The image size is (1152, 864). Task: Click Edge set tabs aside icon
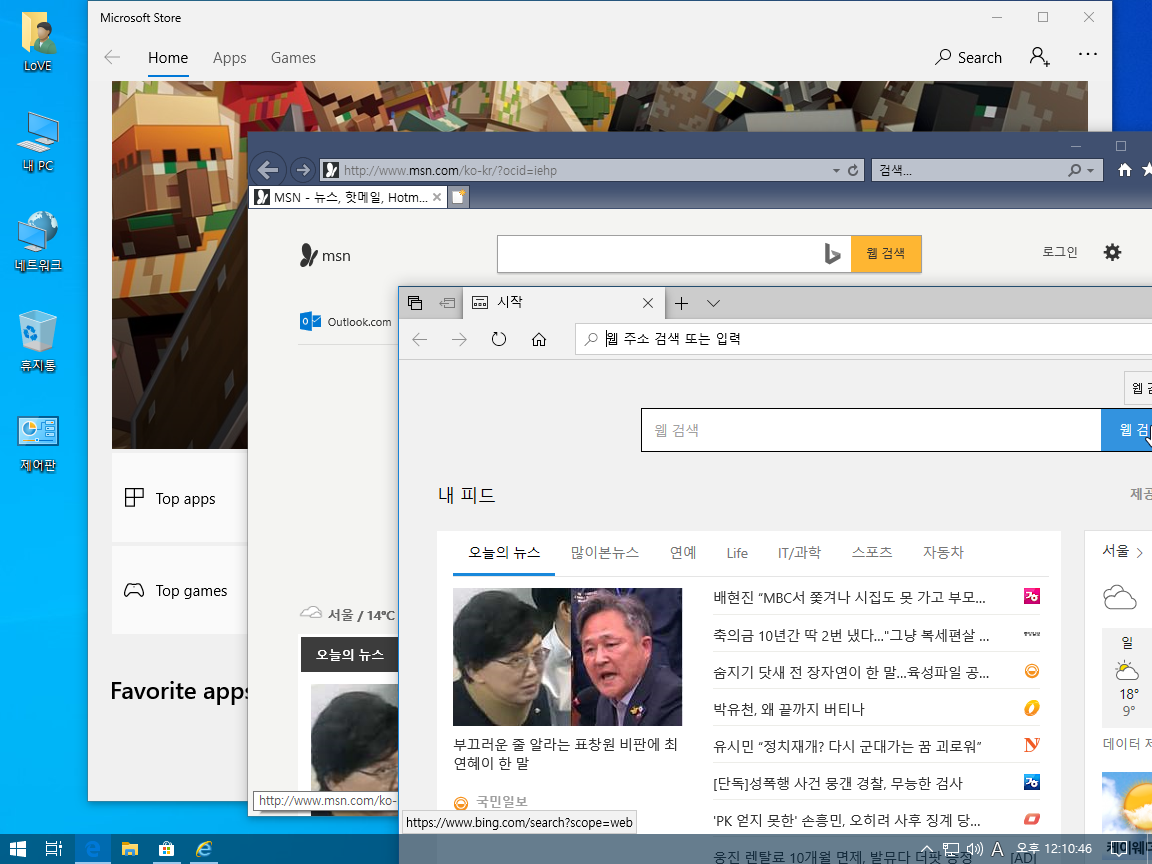[x=447, y=303]
